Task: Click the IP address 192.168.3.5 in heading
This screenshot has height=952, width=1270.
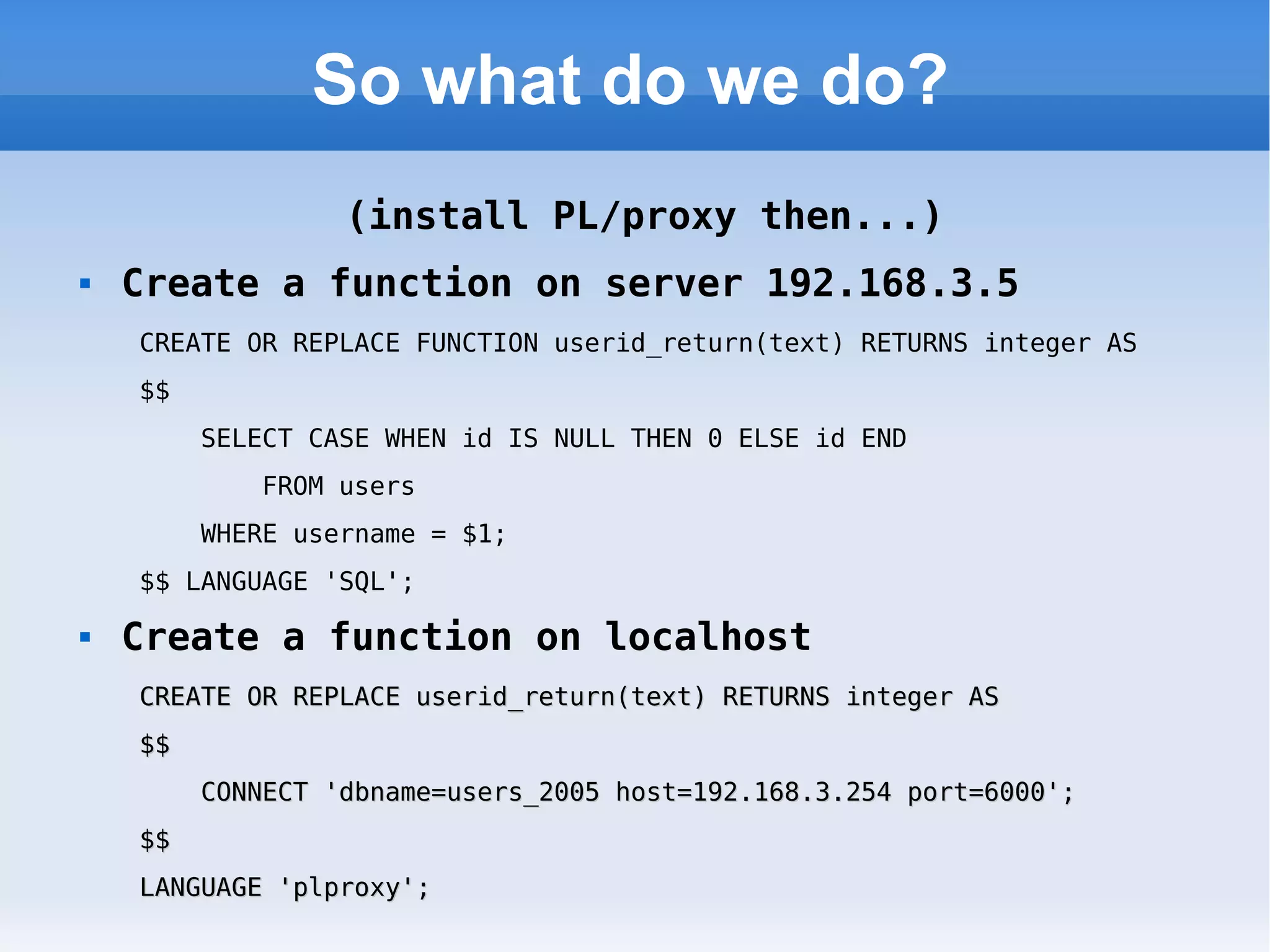Action: [x=892, y=283]
